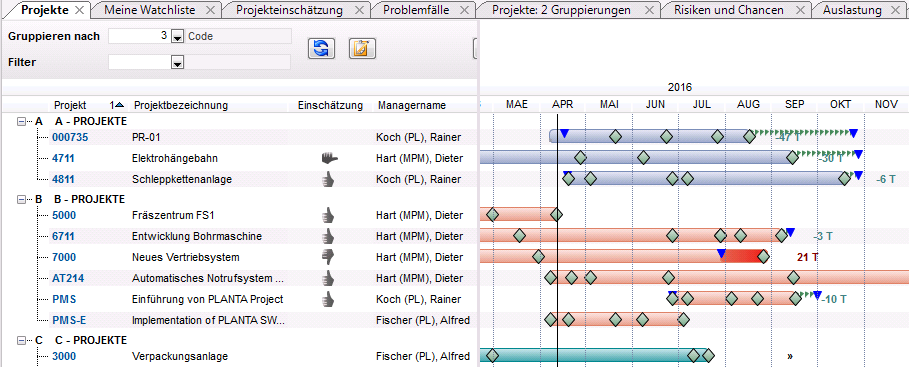Switch to the Problemfälle tab
This screenshot has height=367, width=909.
[416, 10]
